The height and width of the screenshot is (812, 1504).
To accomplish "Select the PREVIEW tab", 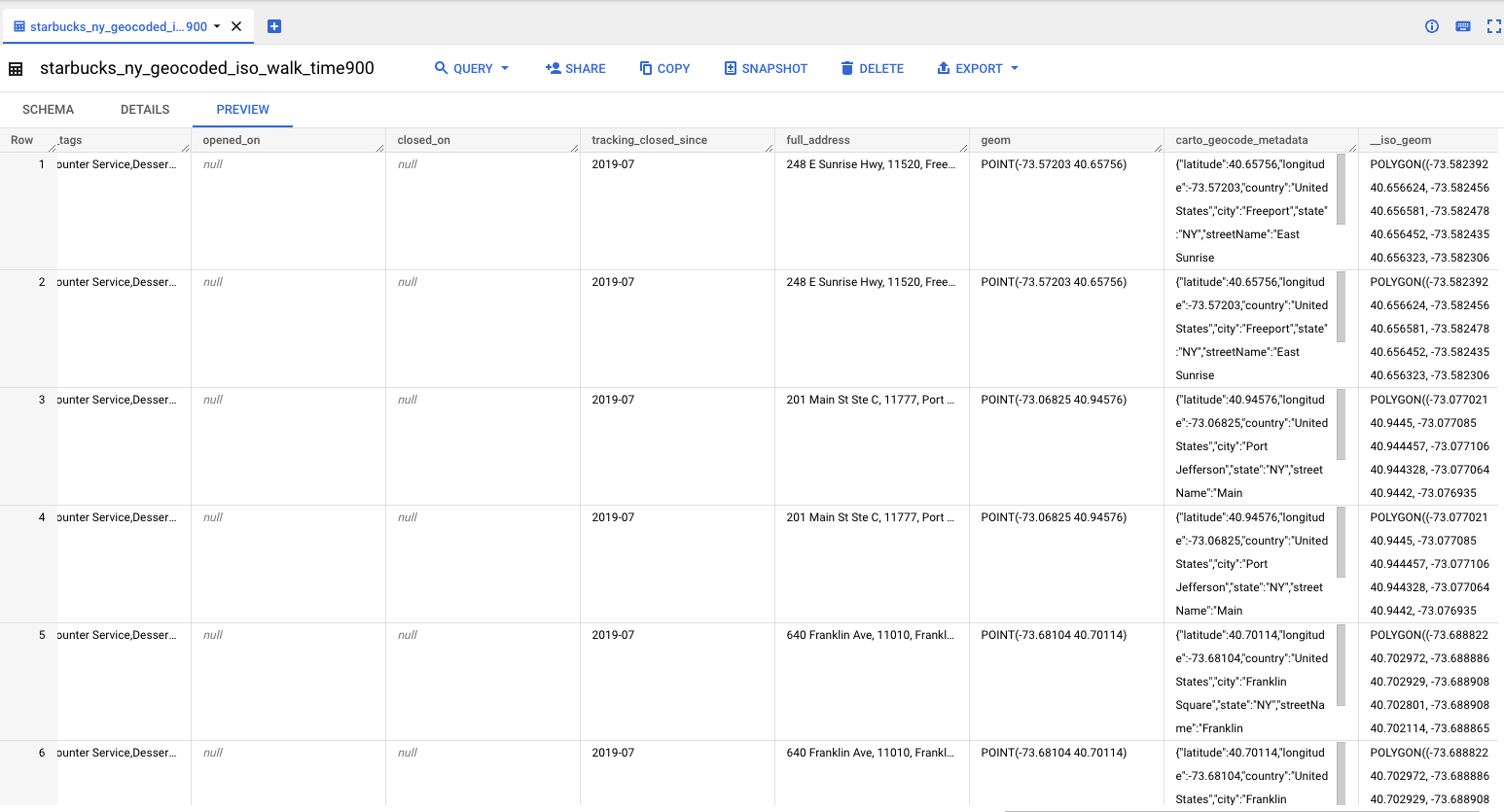I will pos(242,110).
